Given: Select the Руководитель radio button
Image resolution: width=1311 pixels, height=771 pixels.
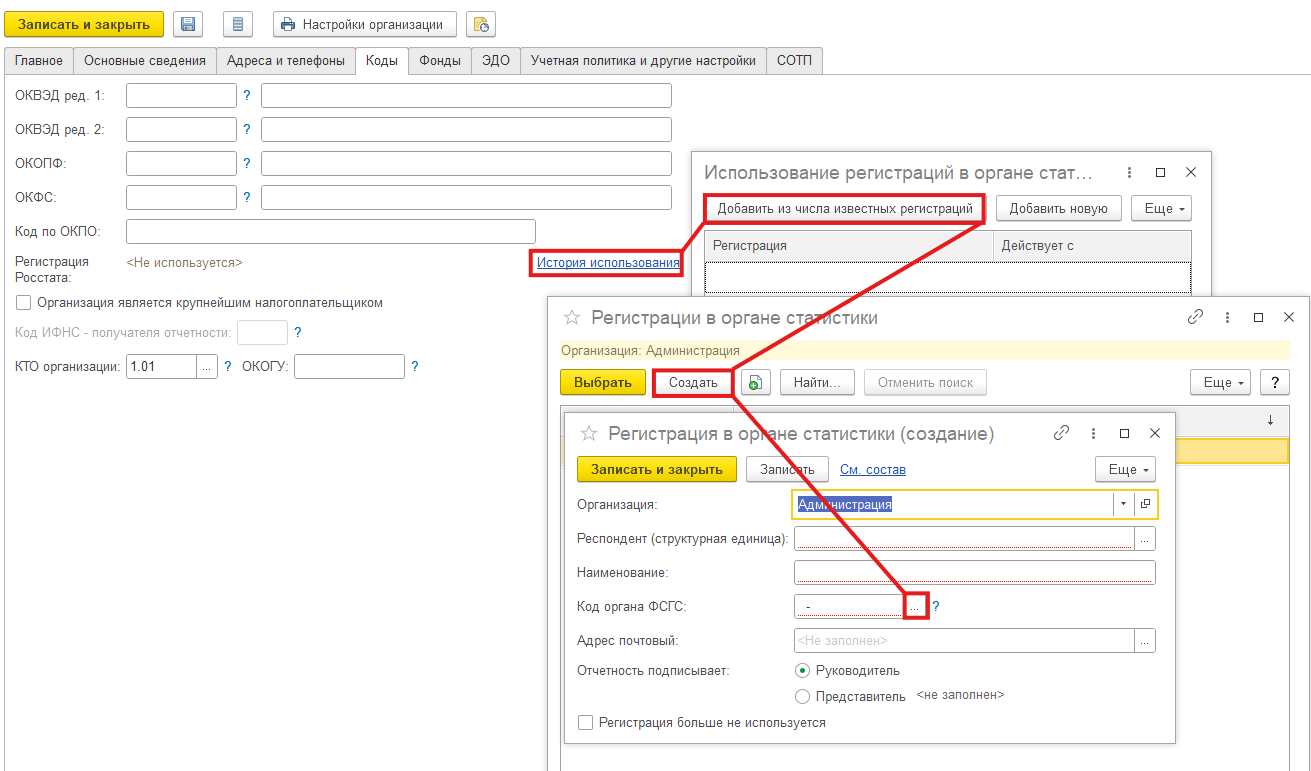Looking at the screenshot, I should point(802,670).
